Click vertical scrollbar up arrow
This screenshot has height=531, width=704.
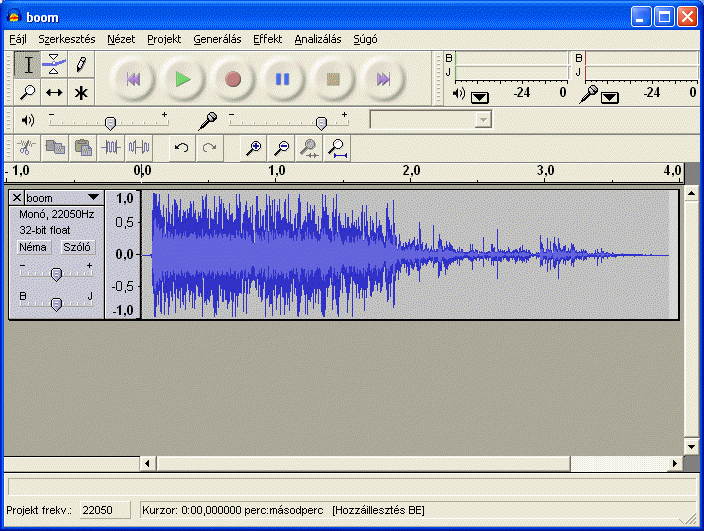point(691,194)
